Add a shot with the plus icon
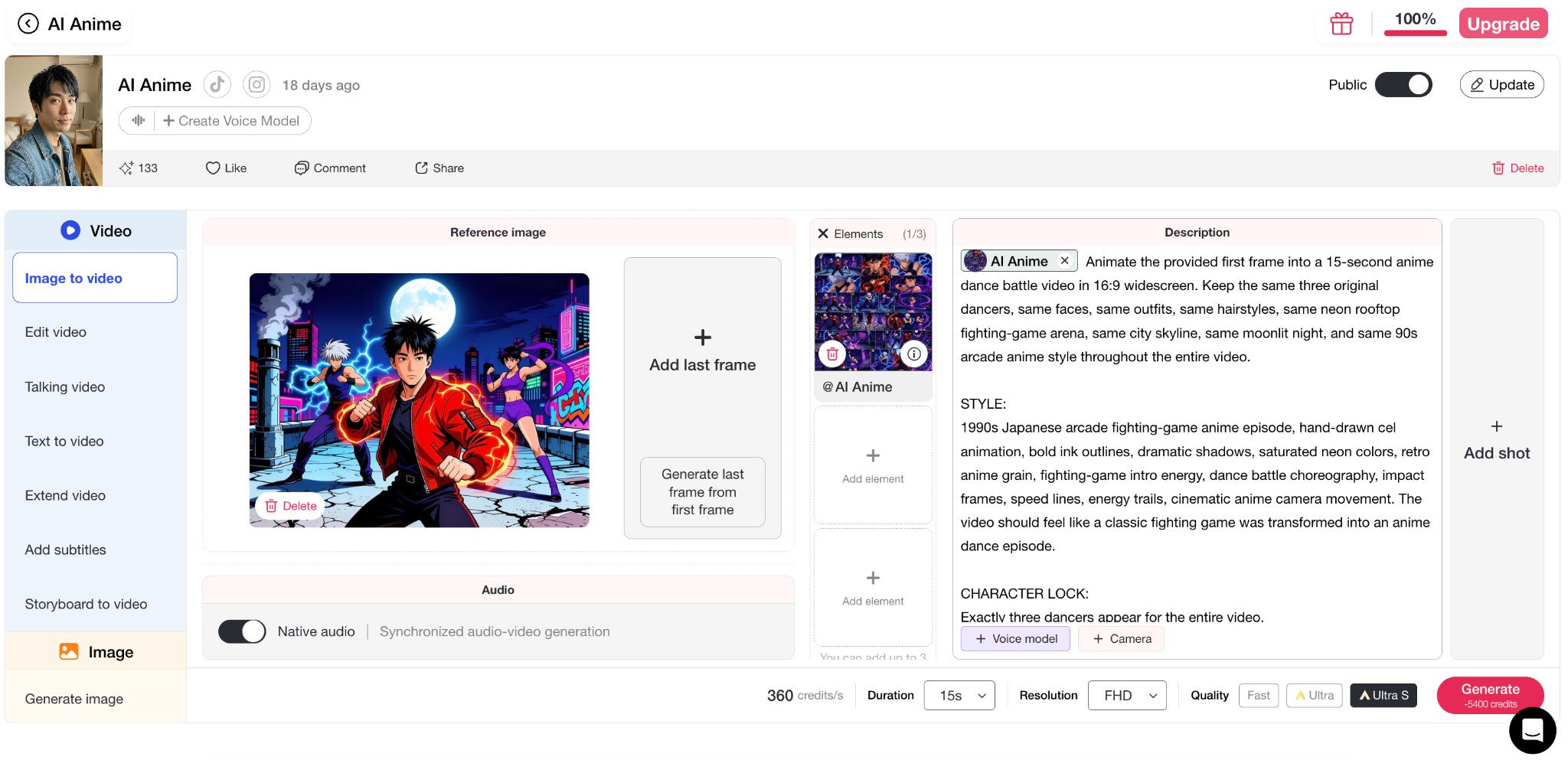Image resolution: width=1568 pixels, height=760 pixels. coord(1497,426)
